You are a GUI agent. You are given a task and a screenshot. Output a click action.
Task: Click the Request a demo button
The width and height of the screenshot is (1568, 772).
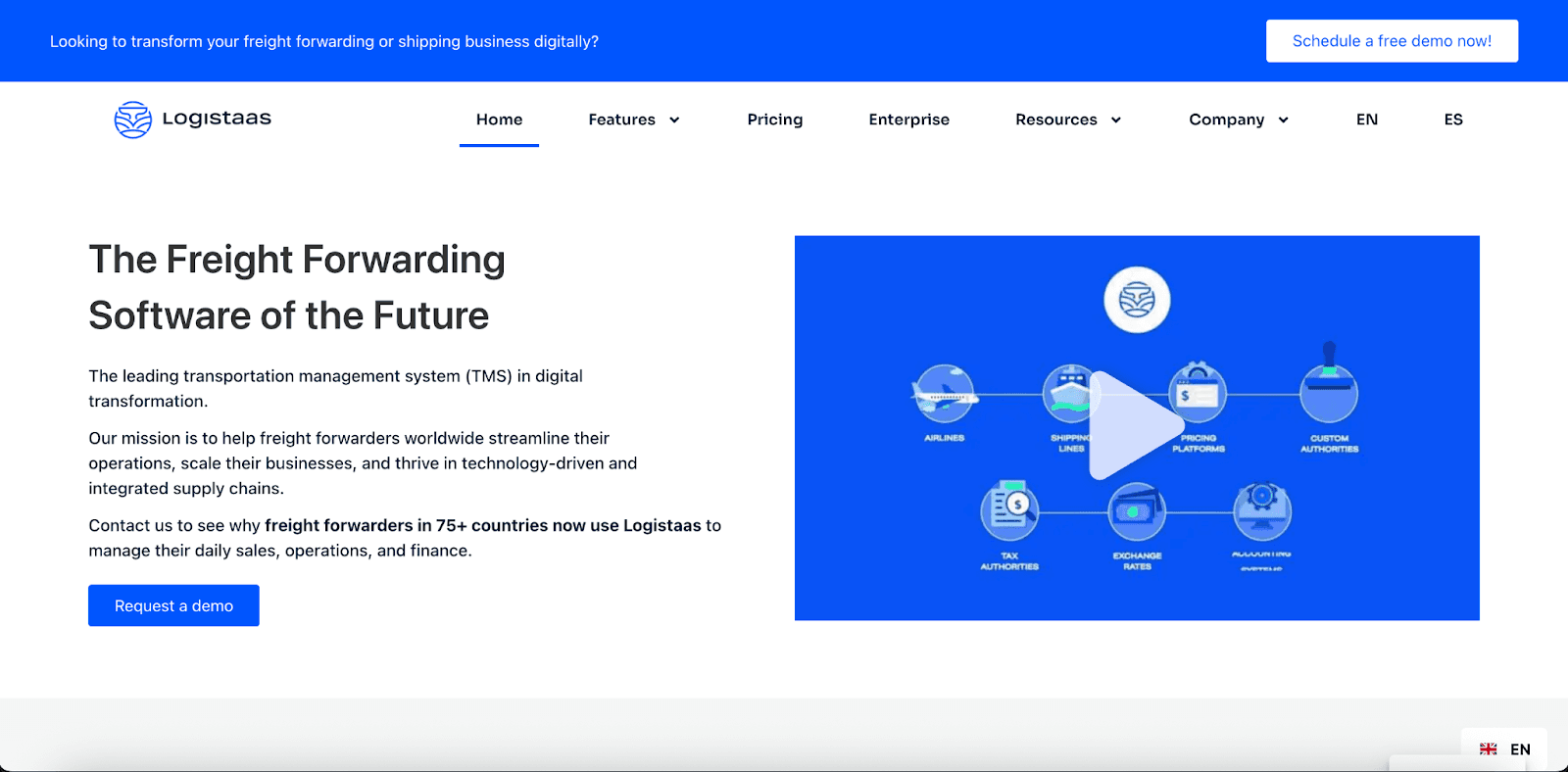pos(173,605)
